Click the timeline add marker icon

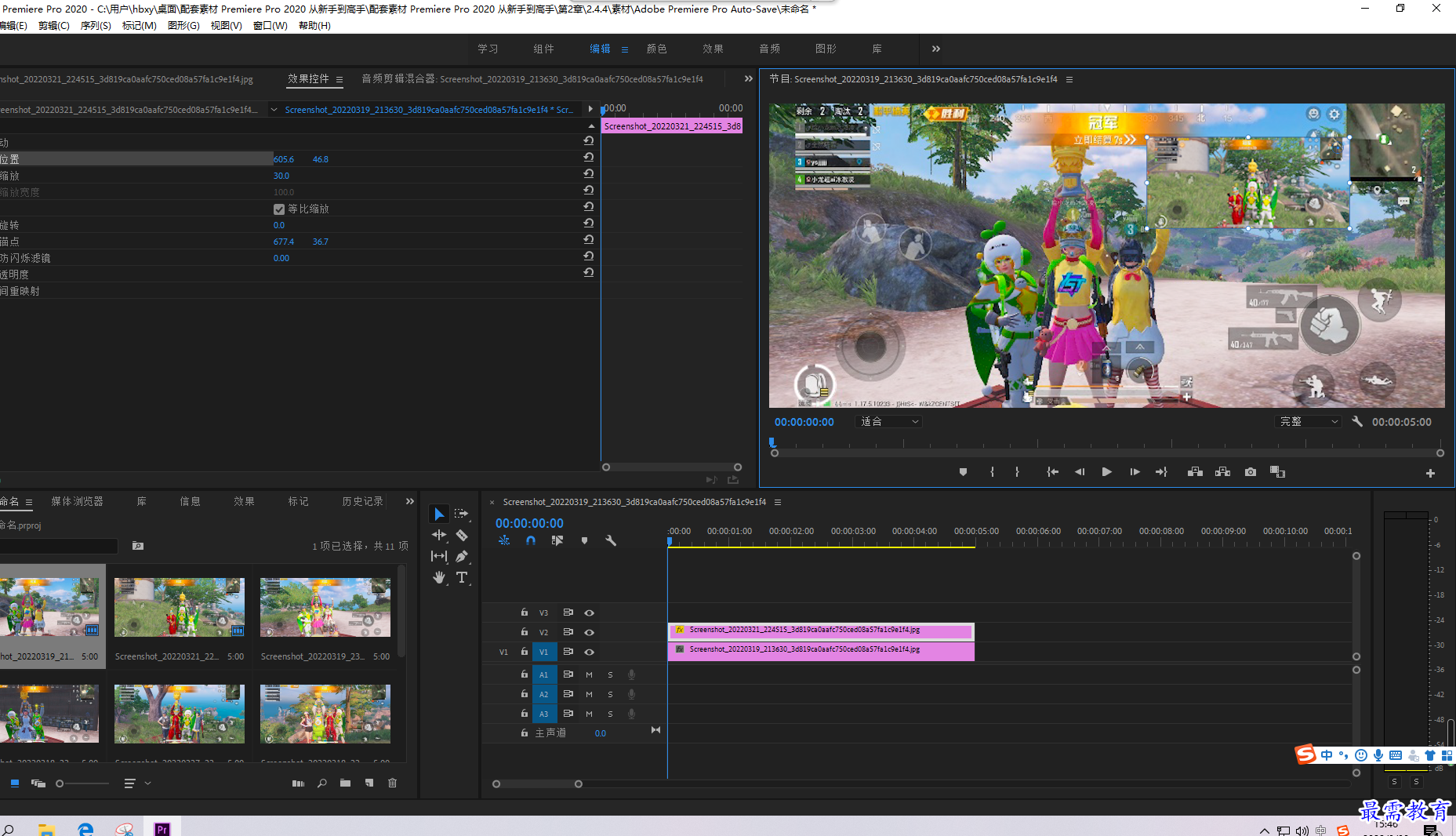pyautogui.click(x=584, y=540)
